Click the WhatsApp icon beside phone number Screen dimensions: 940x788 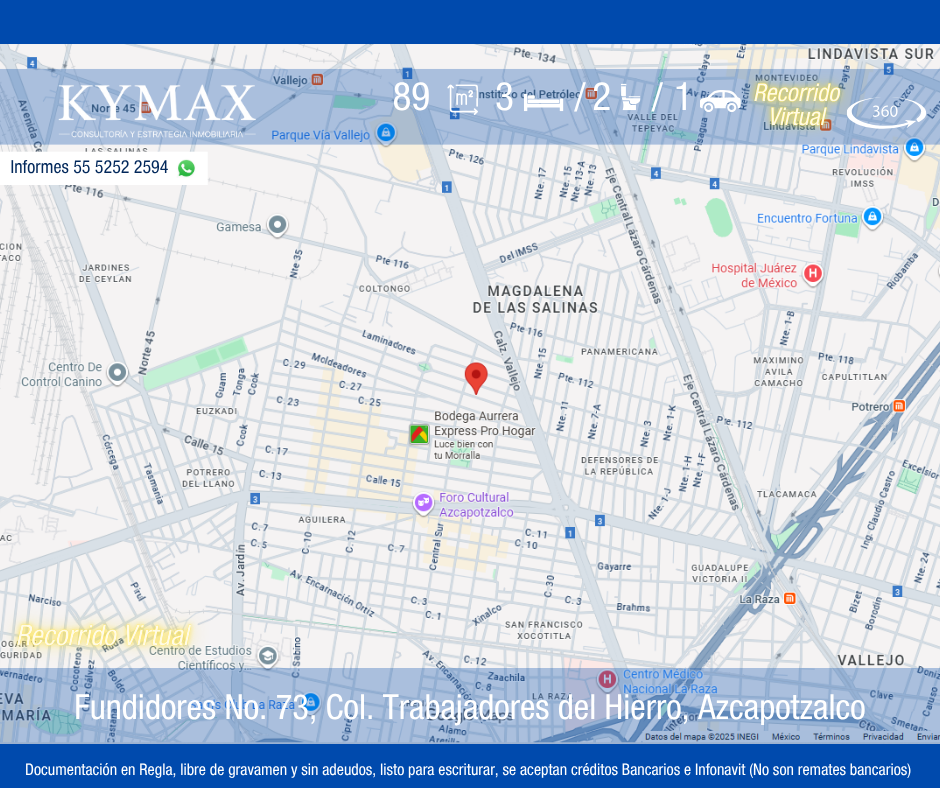coord(186,168)
